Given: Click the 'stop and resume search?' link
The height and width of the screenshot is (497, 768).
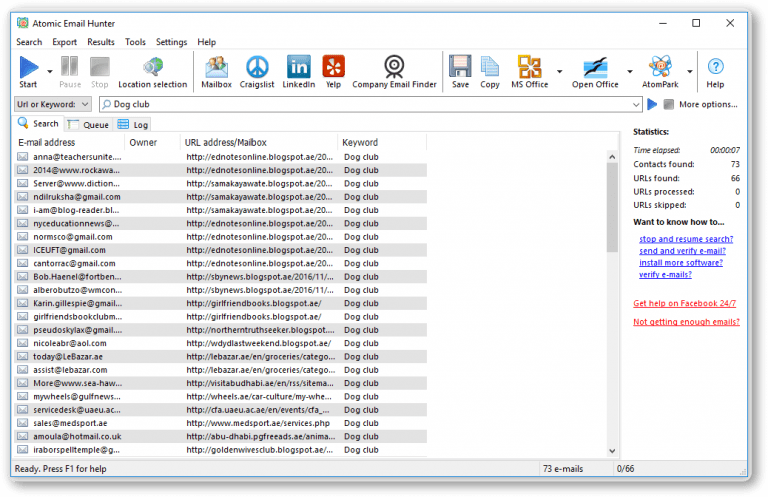Looking at the screenshot, I should click(685, 239).
